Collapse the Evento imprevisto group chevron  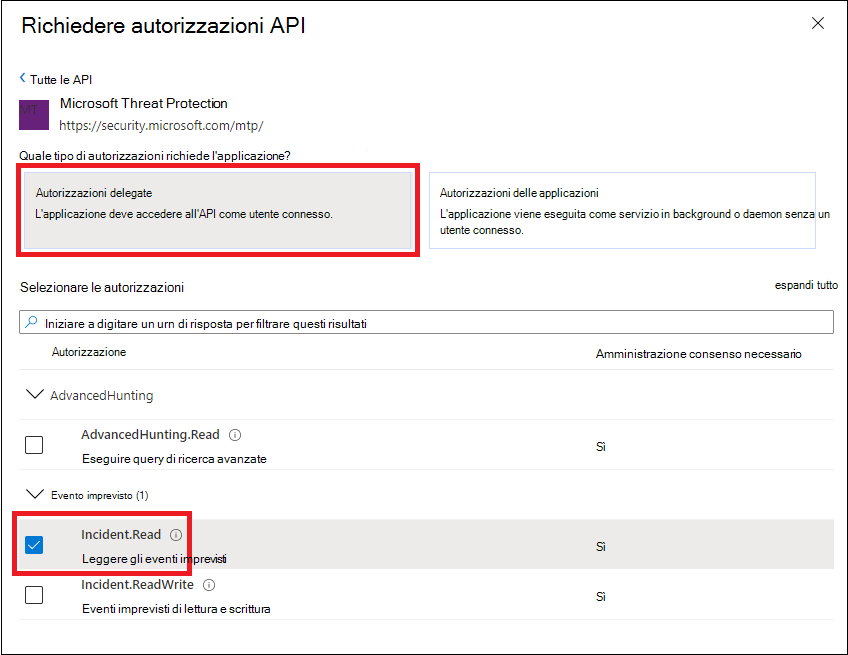[35, 494]
